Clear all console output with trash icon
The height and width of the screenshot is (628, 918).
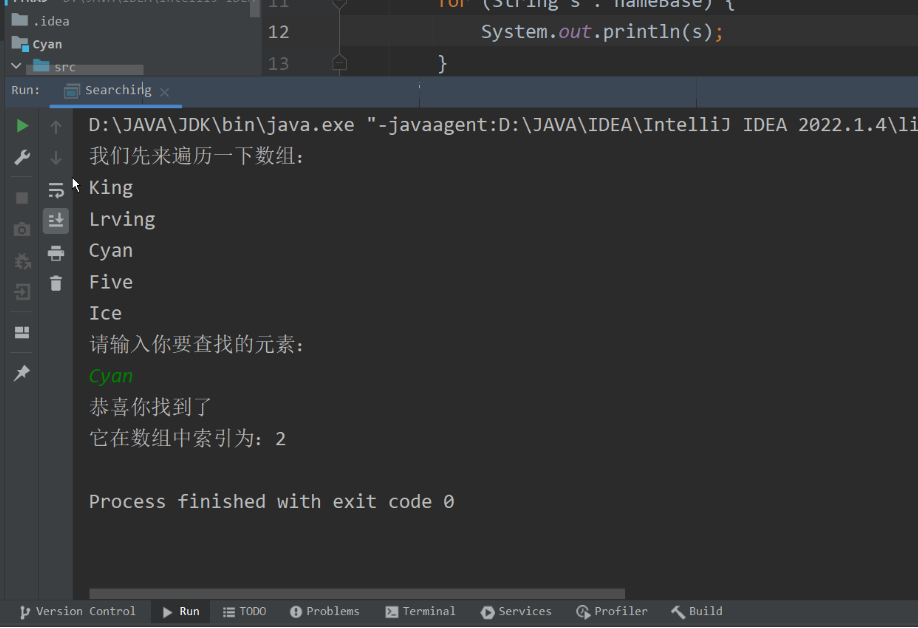(x=56, y=283)
